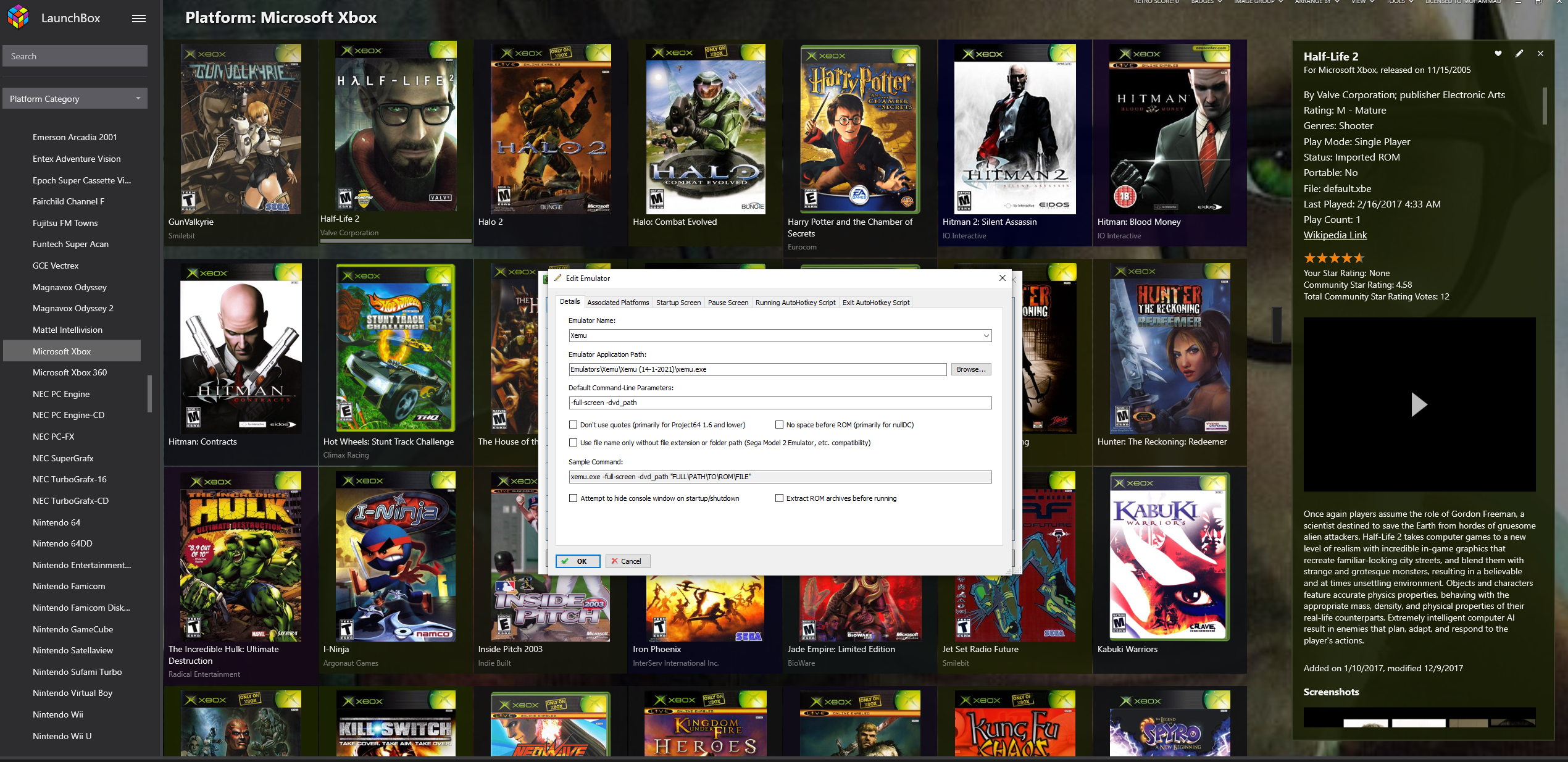Open Exit AutoHotkey Script tab
1568x762 pixels.
tap(876, 303)
